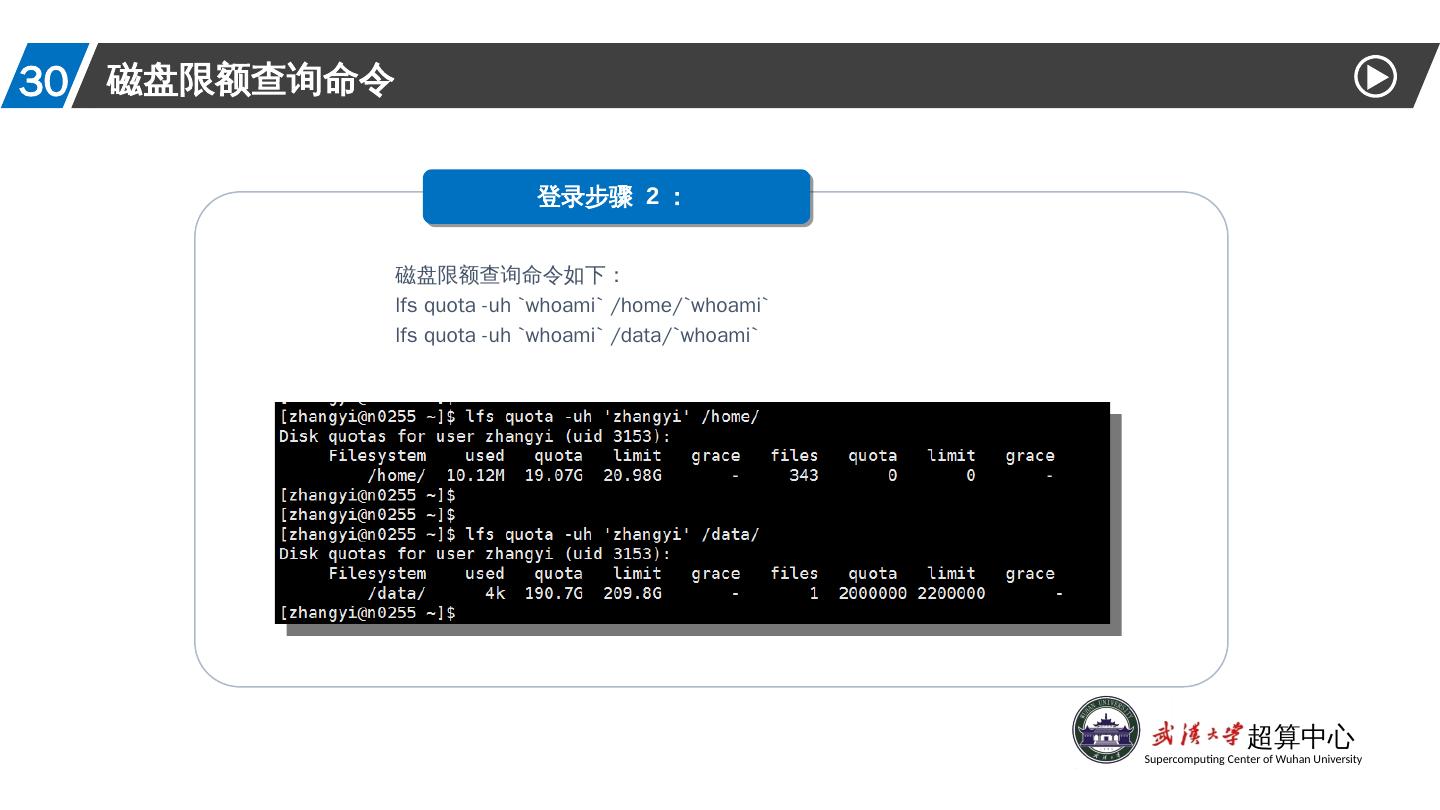
Task: Click terminal command lfs quota -uh 'zhangyi' /home/
Action: [x=612, y=416]
